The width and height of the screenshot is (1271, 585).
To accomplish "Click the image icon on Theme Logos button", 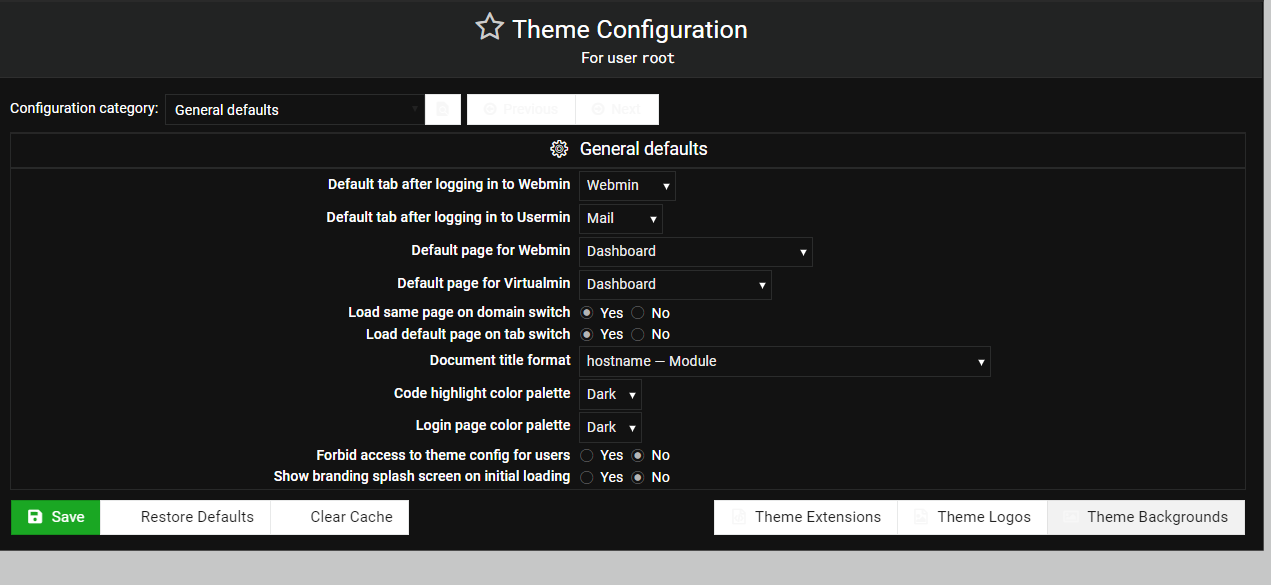I will (x=919, y=517).
